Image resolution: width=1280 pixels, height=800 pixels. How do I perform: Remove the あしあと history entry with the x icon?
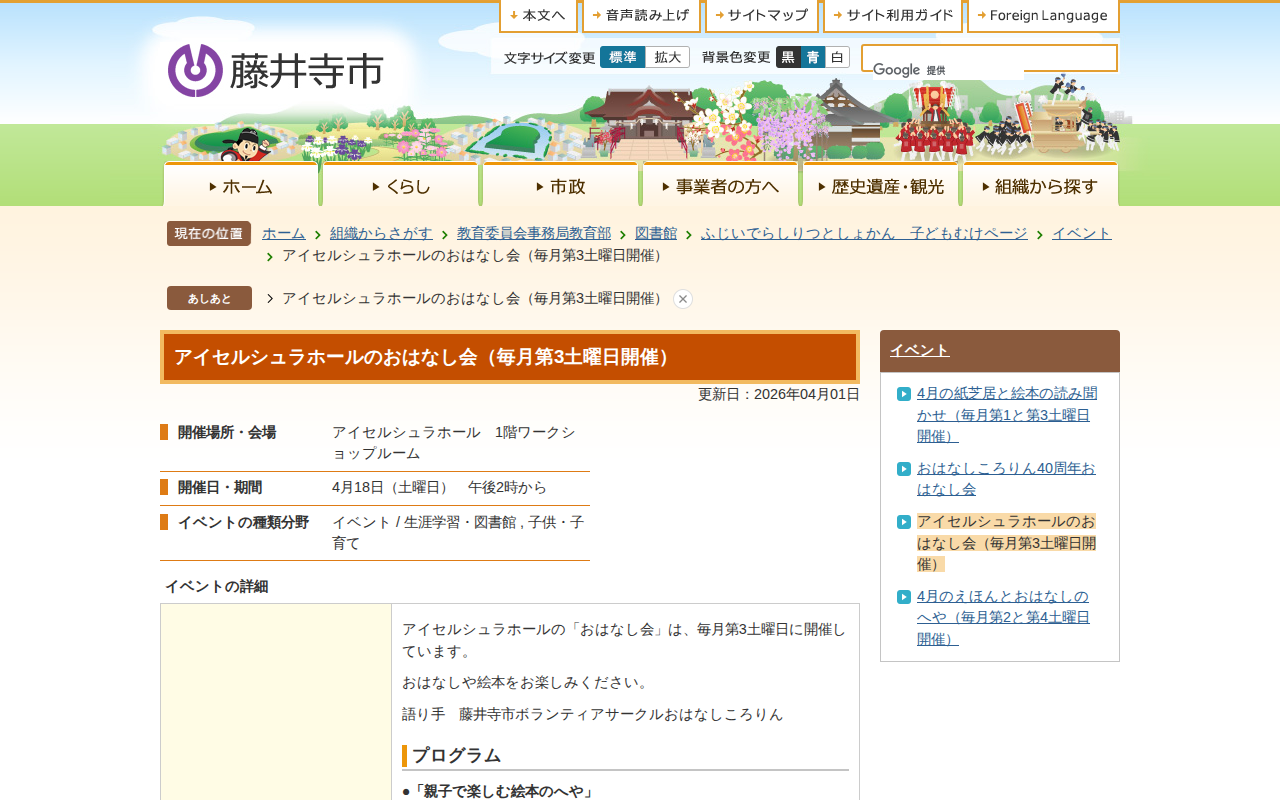(x=683, y=299)
